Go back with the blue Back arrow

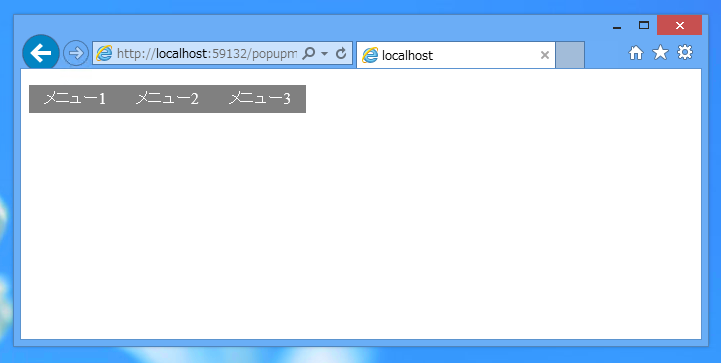pos(41,53)
